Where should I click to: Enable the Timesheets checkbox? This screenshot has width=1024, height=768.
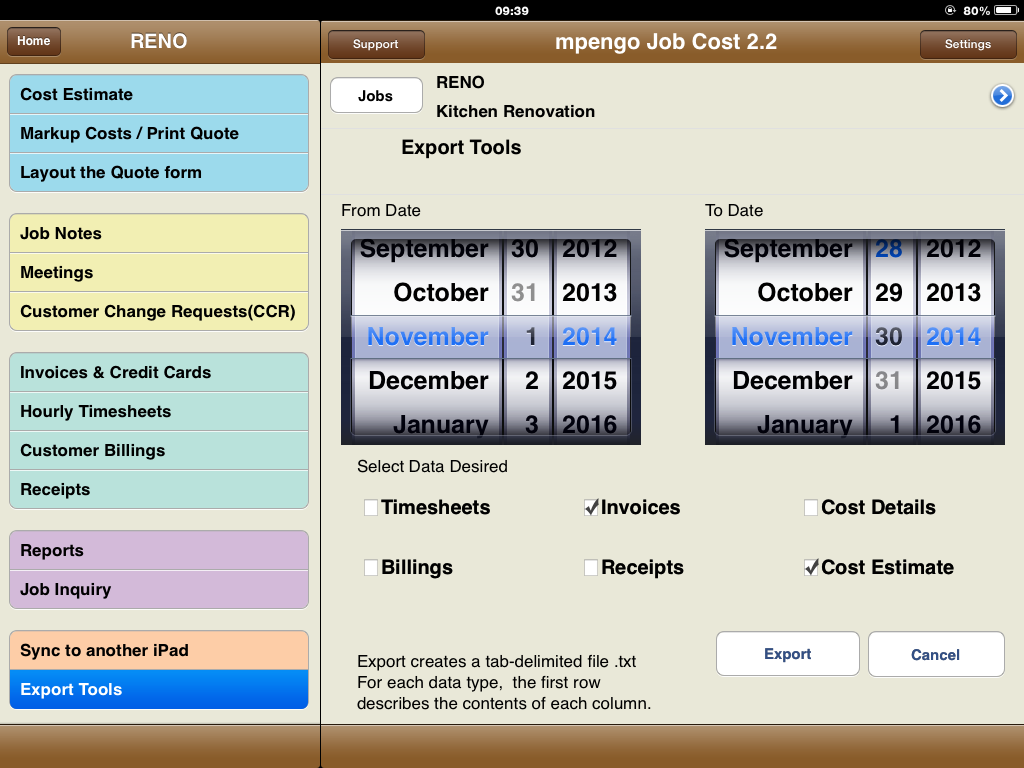tap(371, 508)
